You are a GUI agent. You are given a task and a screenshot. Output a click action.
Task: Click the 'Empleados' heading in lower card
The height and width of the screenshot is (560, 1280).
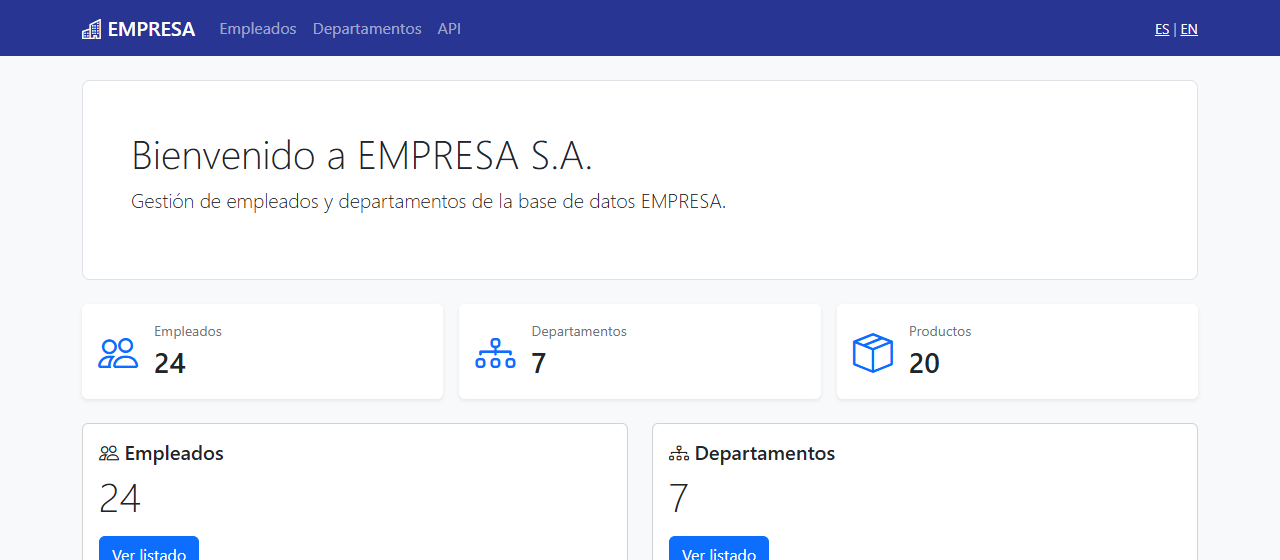174,453
